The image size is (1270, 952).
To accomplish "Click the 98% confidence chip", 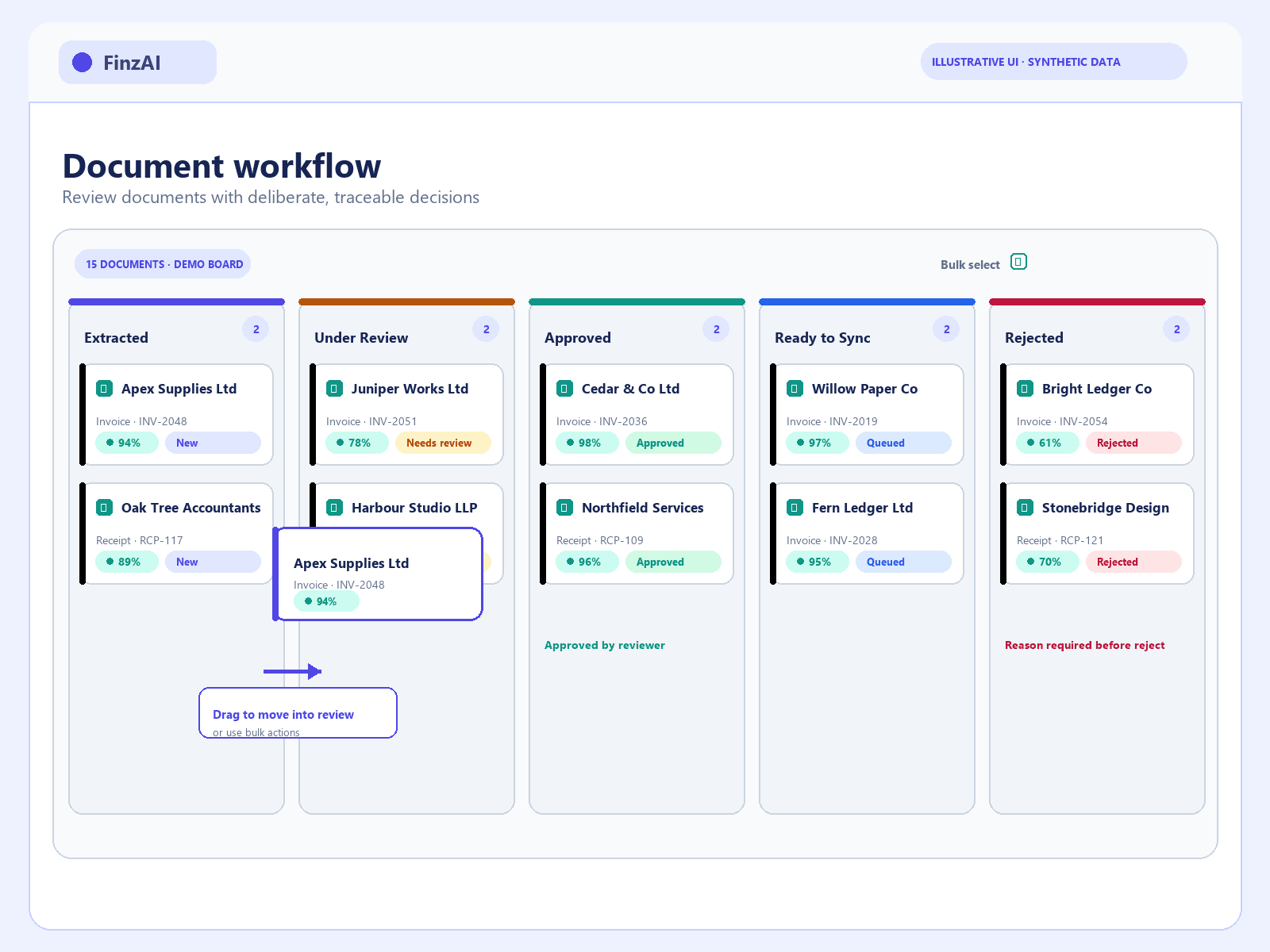I will (587, 443).
